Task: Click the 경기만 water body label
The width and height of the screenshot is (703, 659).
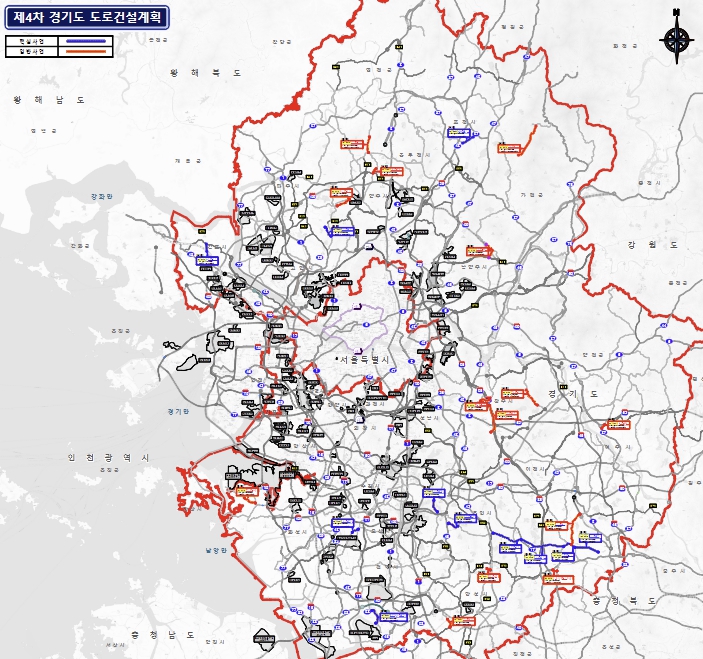Action: point(178,411)
